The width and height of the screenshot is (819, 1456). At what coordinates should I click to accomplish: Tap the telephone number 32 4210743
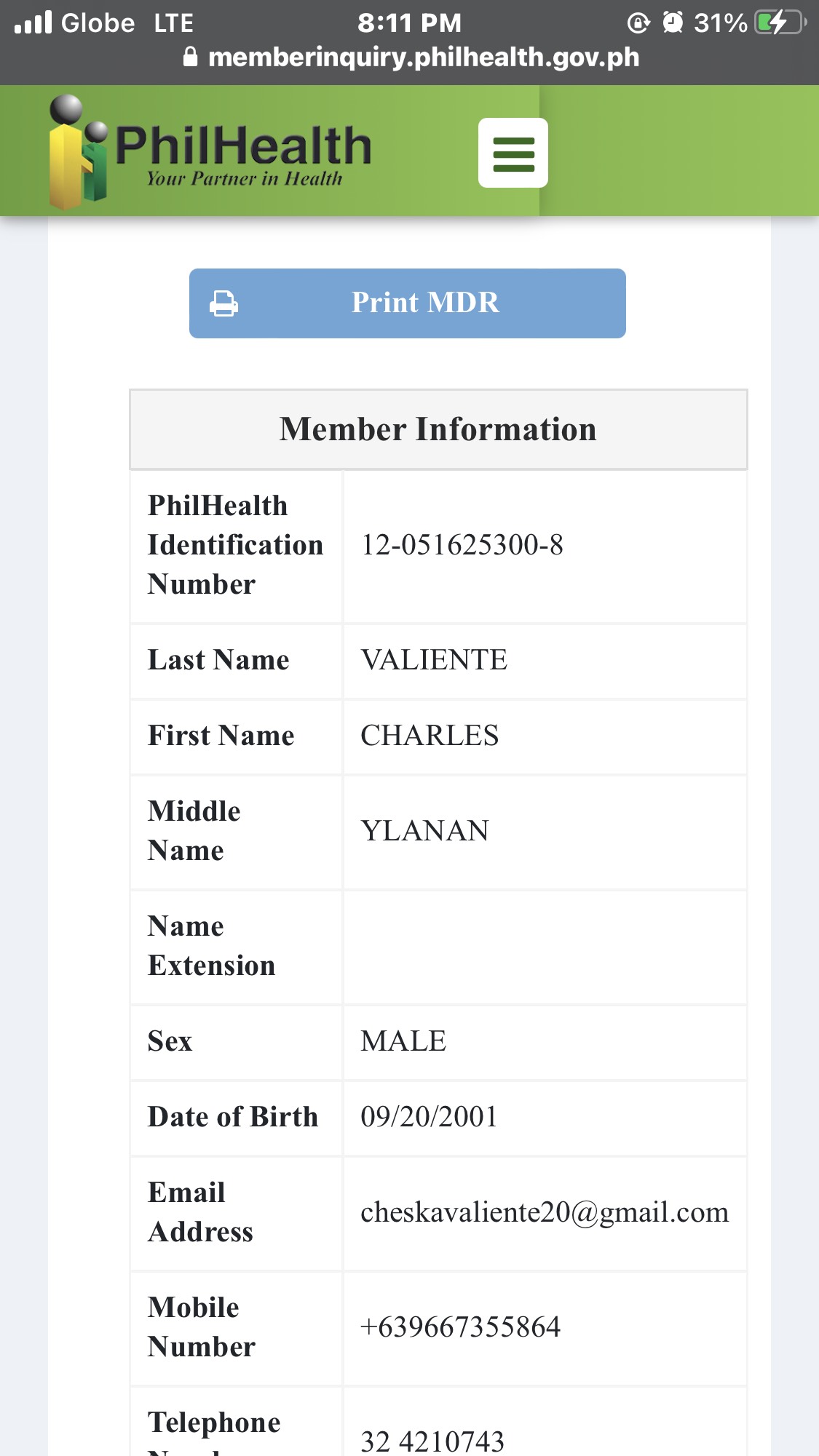[432, 1441]
